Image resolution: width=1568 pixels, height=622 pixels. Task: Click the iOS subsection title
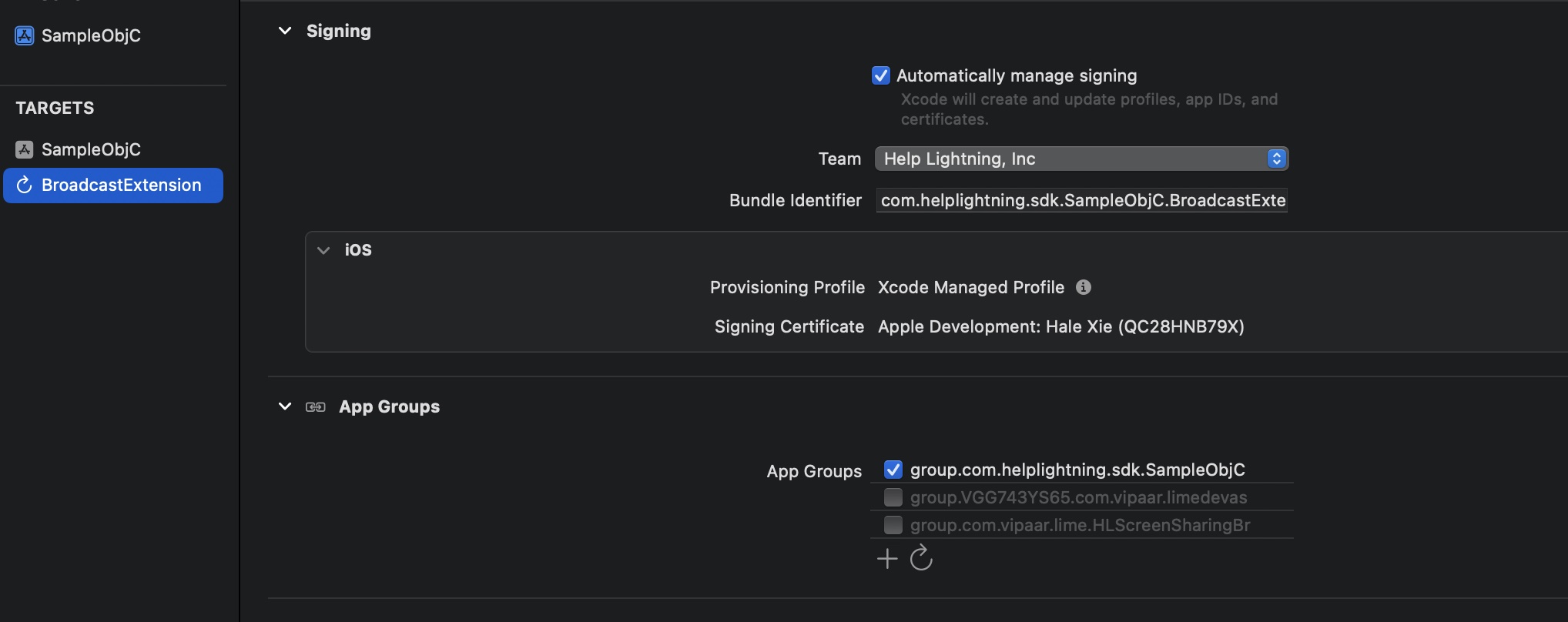[358, 249]
